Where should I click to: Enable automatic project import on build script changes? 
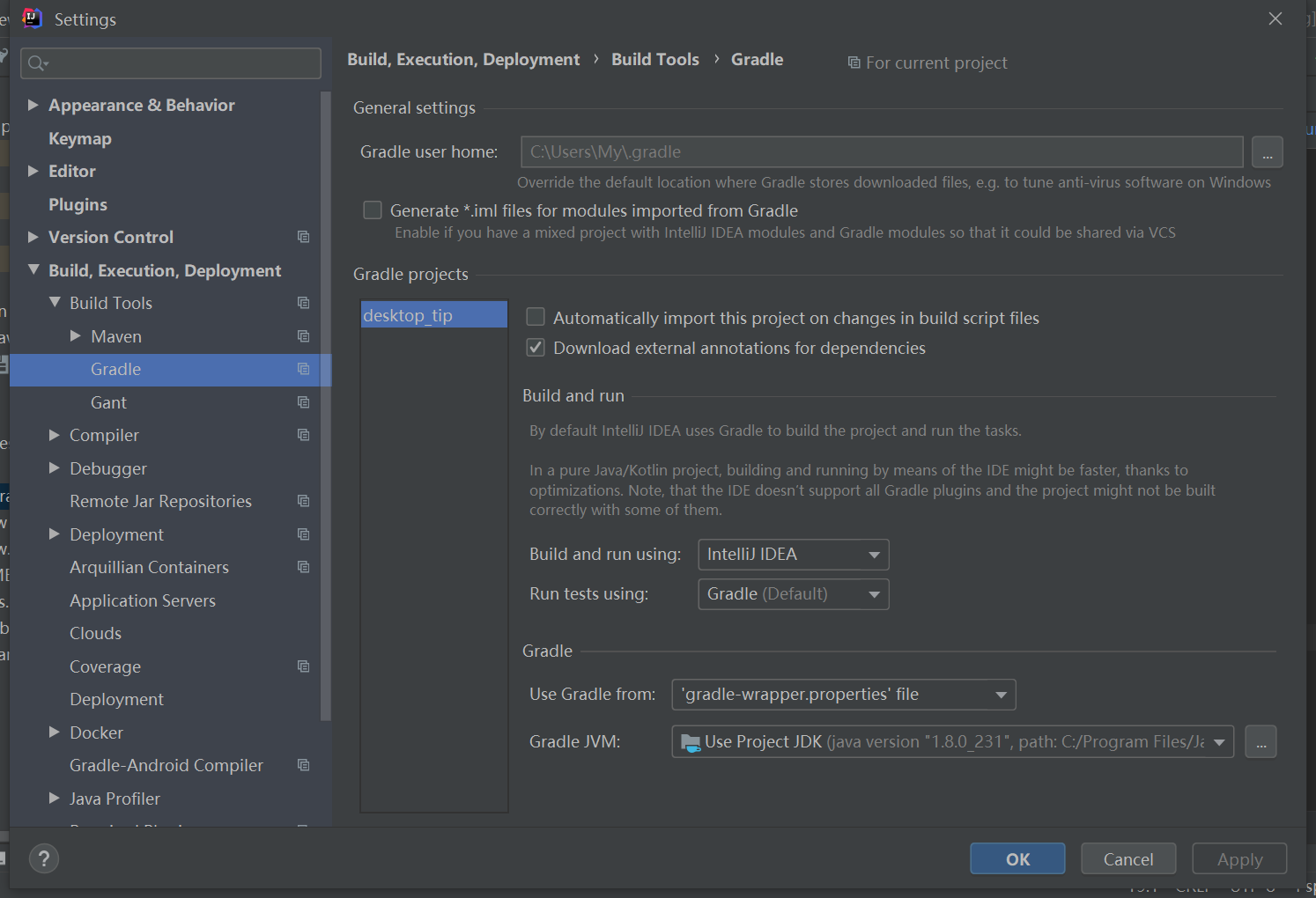(535, 317)
